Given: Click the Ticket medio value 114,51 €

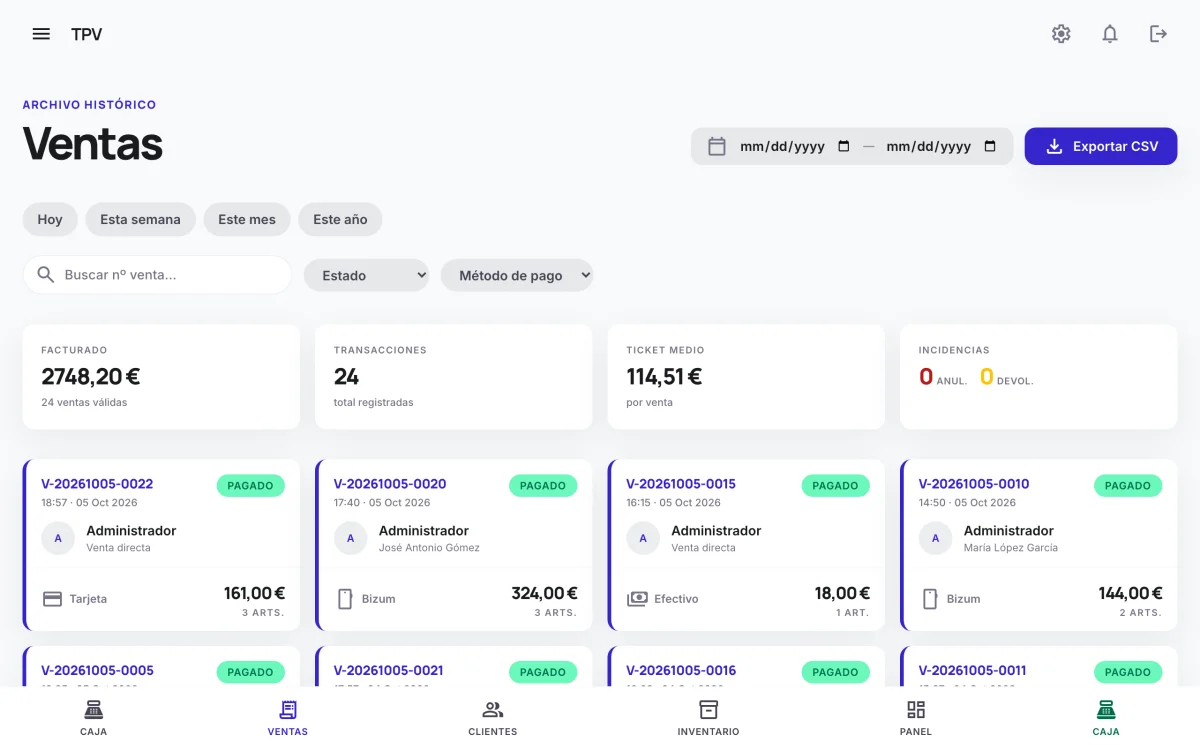Looking at the screenshot, I should pyautogui.click(x=664, y=377).
